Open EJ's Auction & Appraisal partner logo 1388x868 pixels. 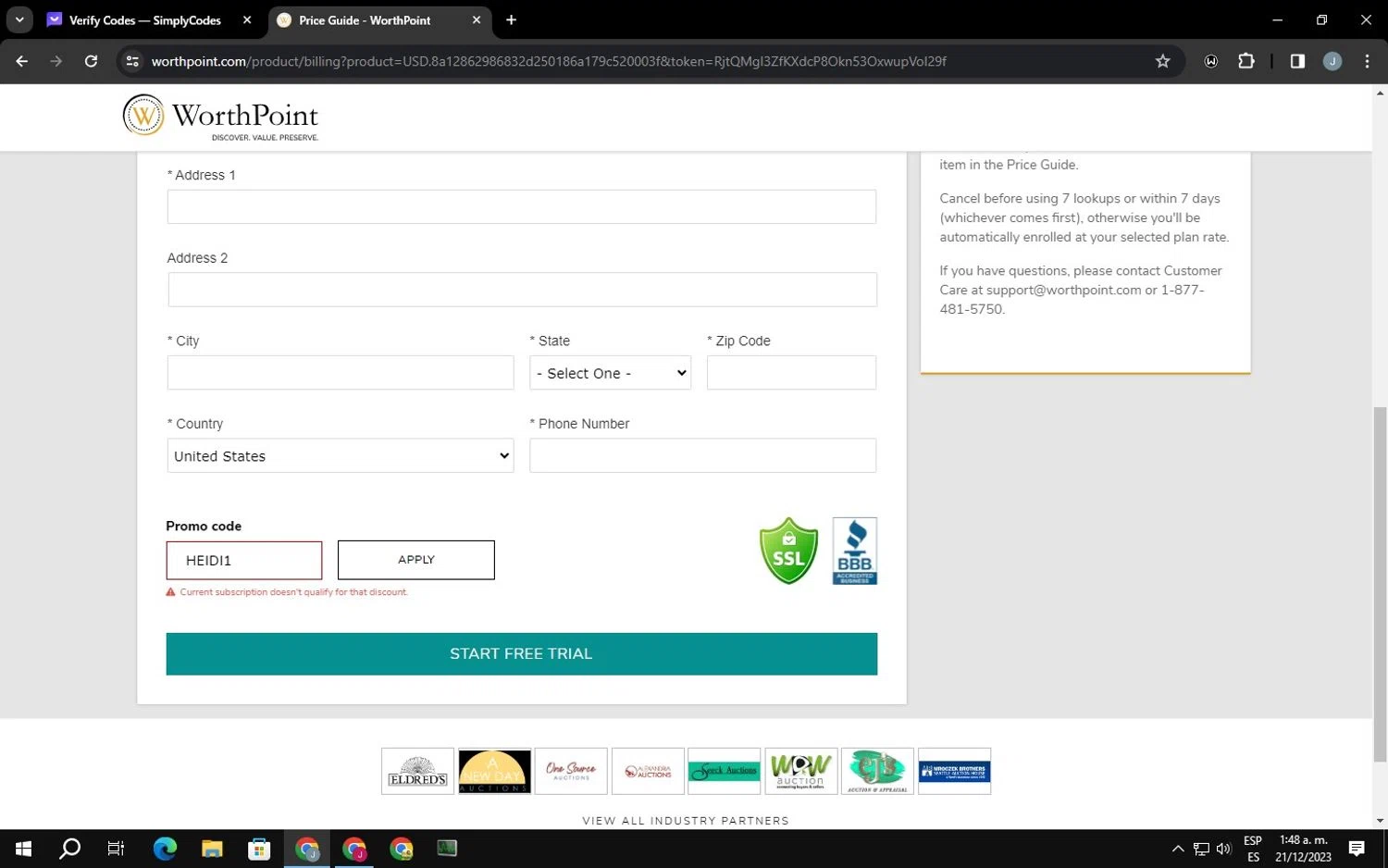coord(877,771)
